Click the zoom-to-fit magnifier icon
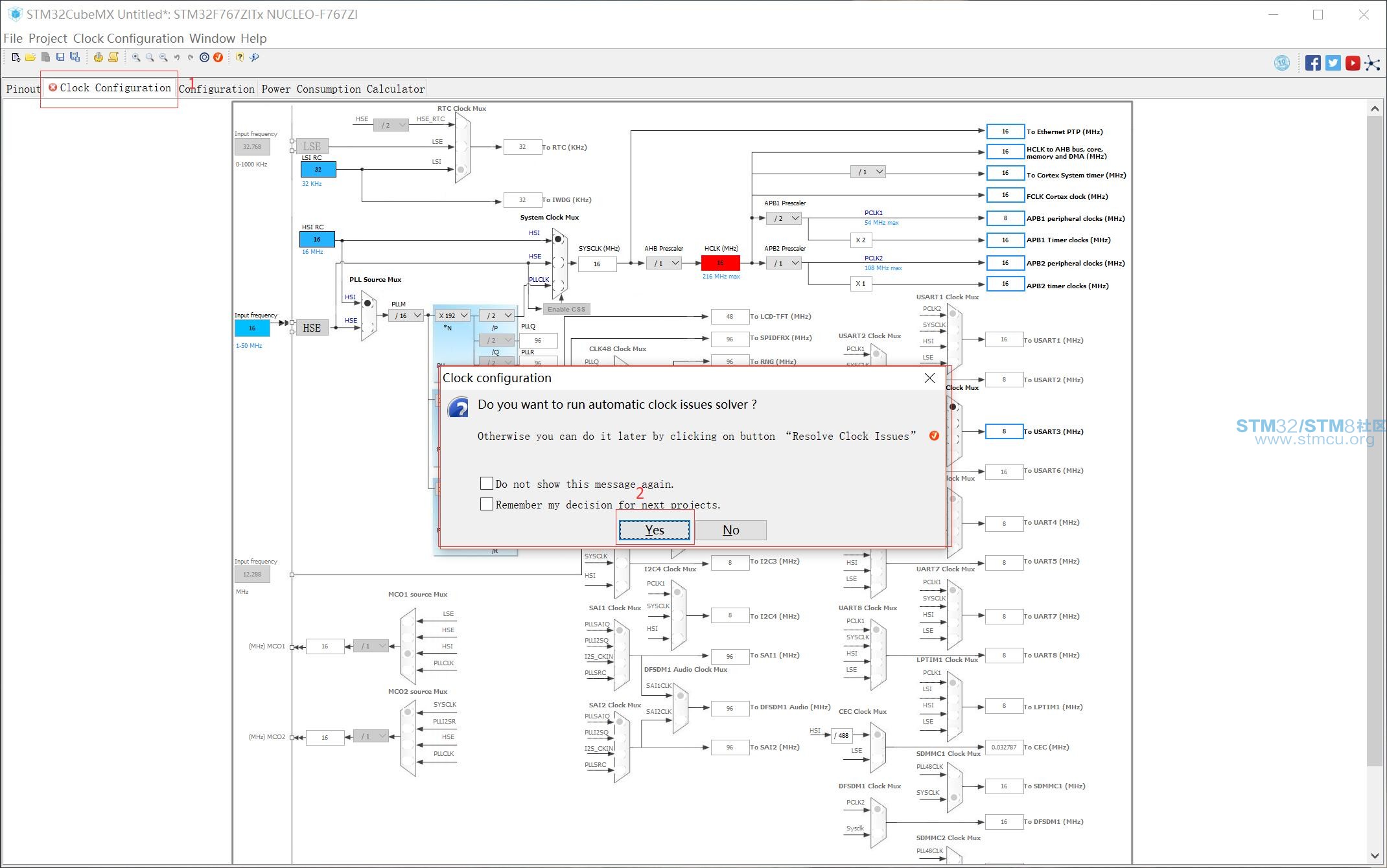Viewport: 1387px width, 868px height. click(150, 58)
